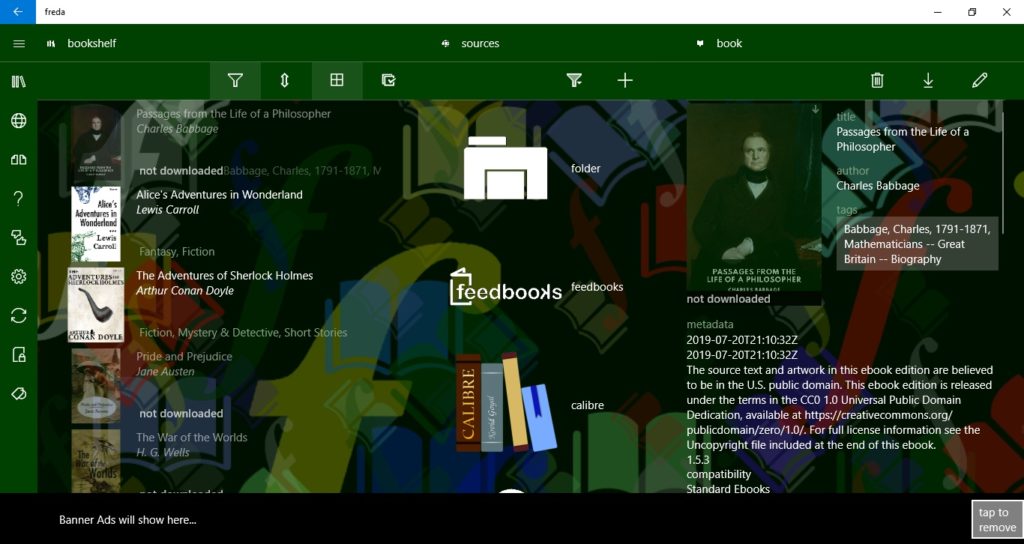Open the globe web catalog icon

pos(19,120)
